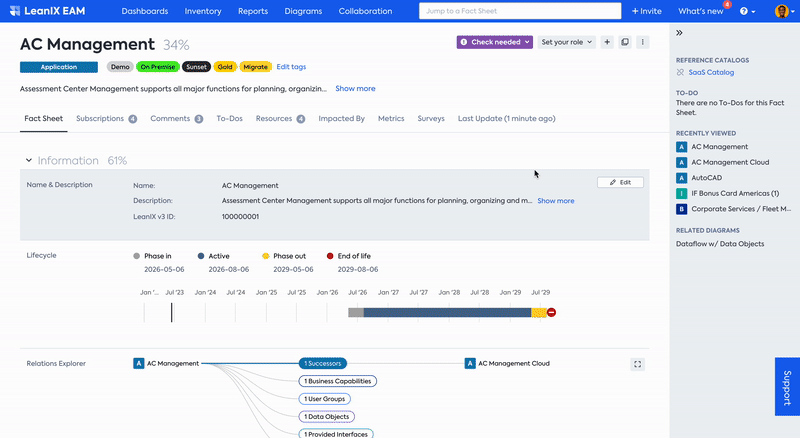The width and height of the screenshot is (800, 438).
Task: Click the Application type badge
Action: click(59, 67)
